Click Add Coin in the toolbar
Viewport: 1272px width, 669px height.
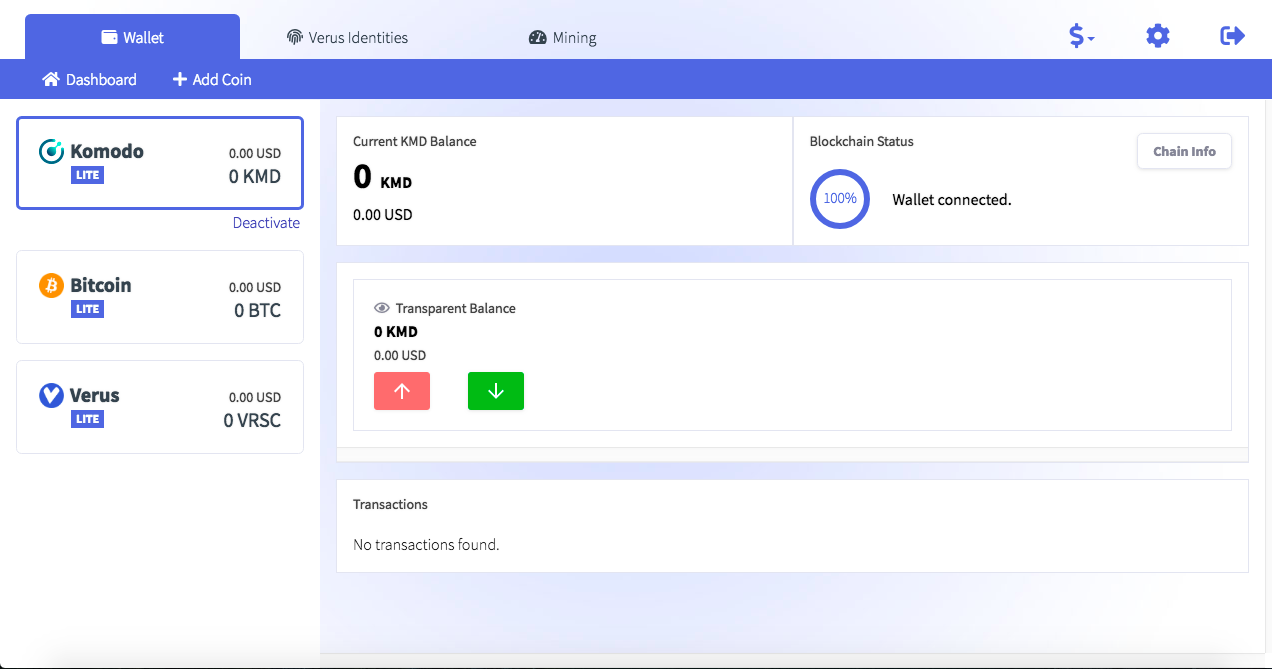pos(212,79)
